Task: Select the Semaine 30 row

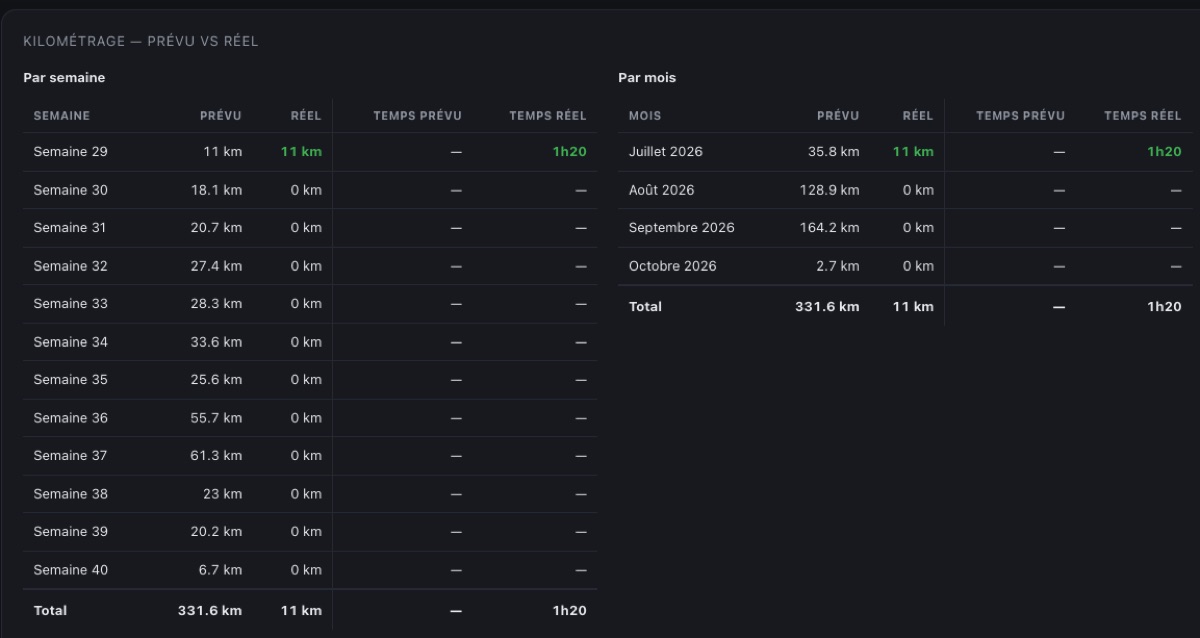Action: pyautogui.click(x=310, y=190)
